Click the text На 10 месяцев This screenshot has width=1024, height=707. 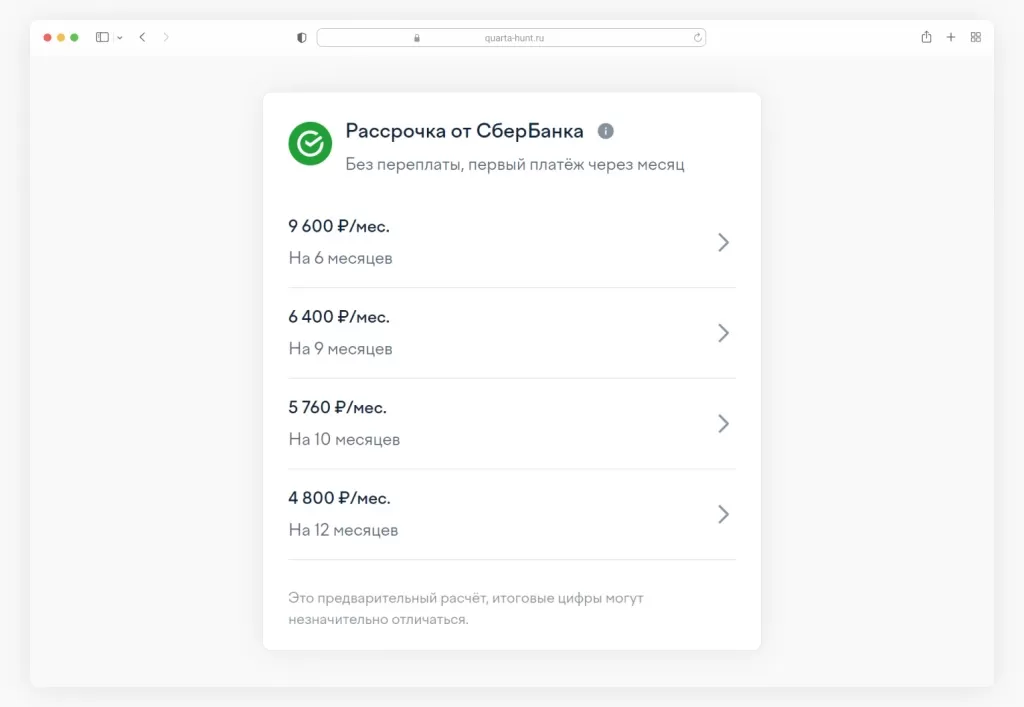[x=344, y=440]
